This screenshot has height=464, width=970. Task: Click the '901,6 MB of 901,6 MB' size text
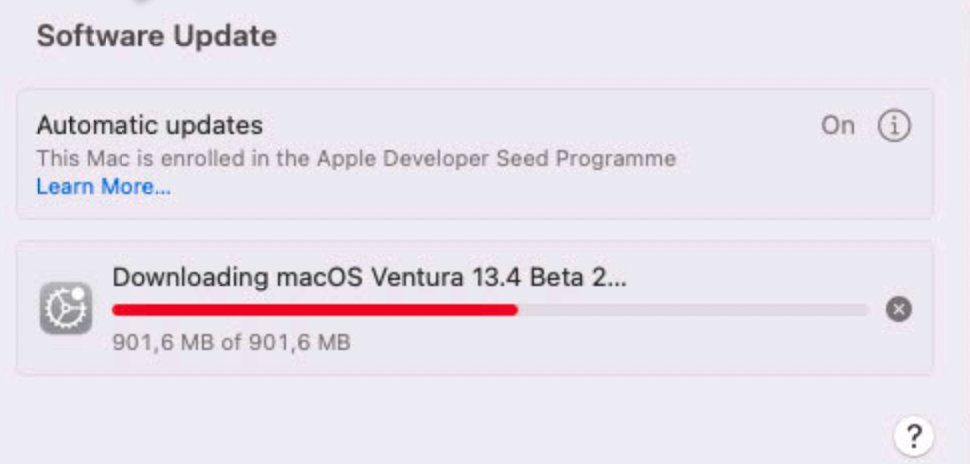pos(231,343)
